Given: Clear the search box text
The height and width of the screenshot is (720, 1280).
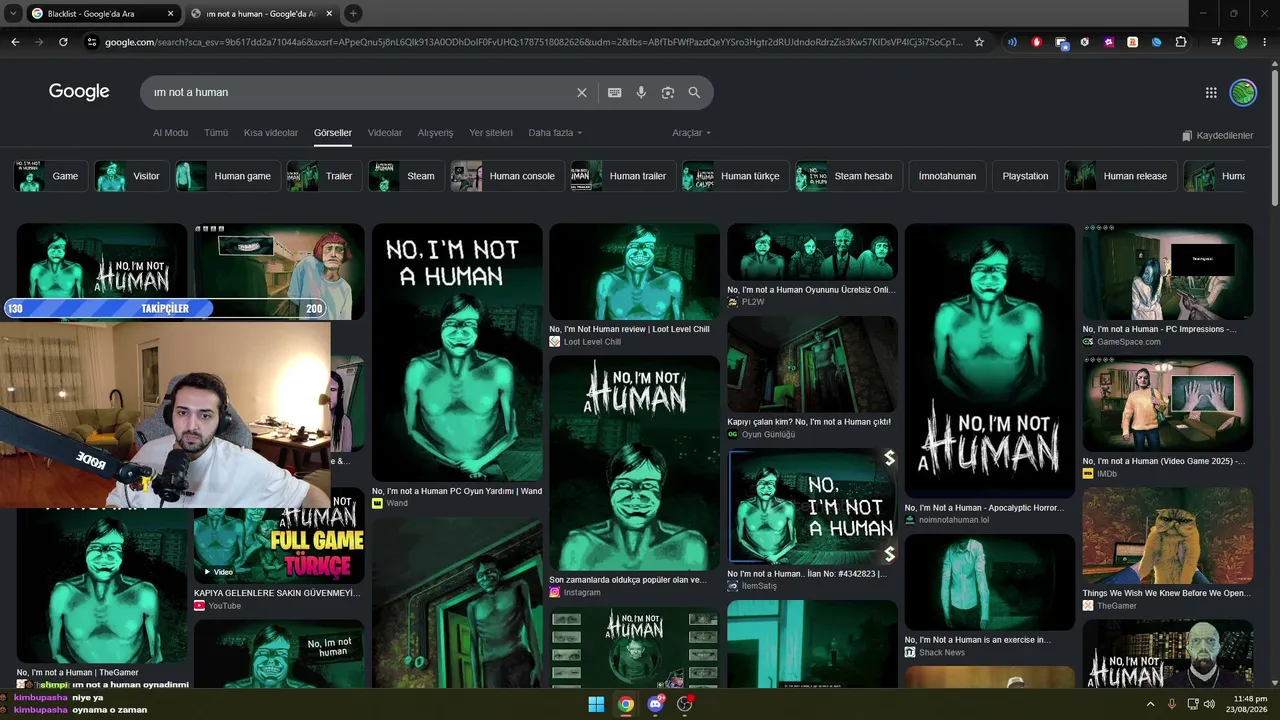Looking at the screenshot, I should (x=582, y=92).
